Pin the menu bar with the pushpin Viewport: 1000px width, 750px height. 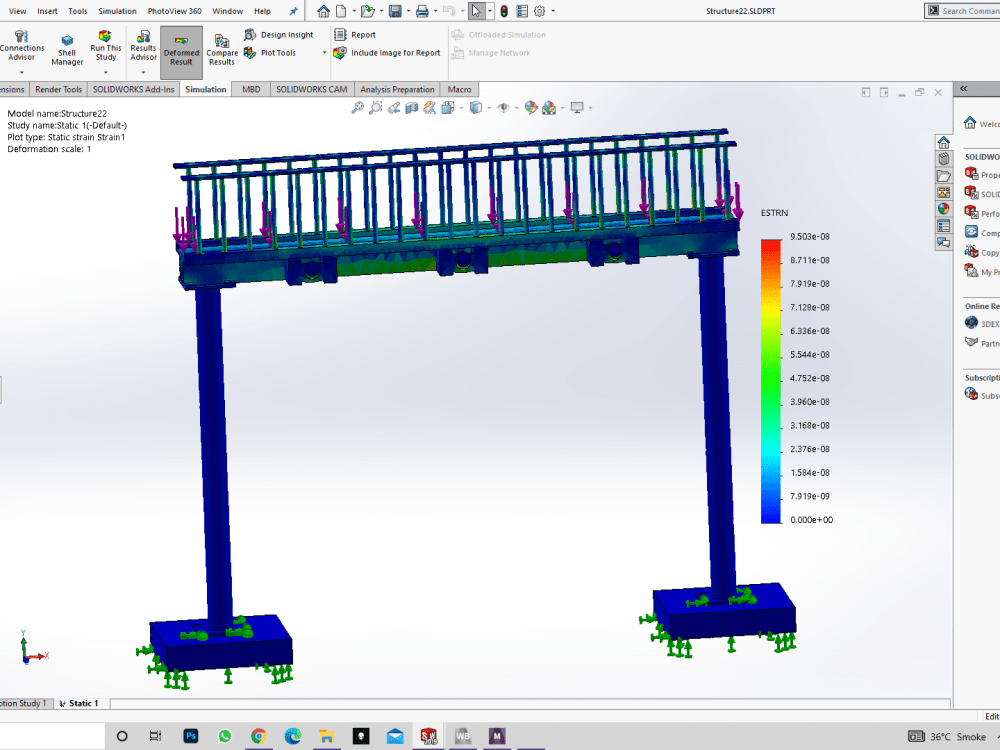(295, 11)
